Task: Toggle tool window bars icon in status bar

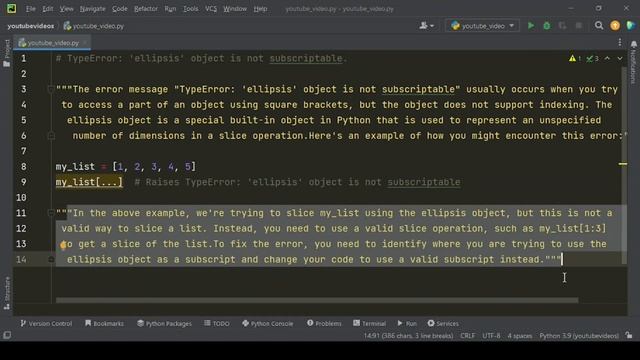Action: [7, 336]
